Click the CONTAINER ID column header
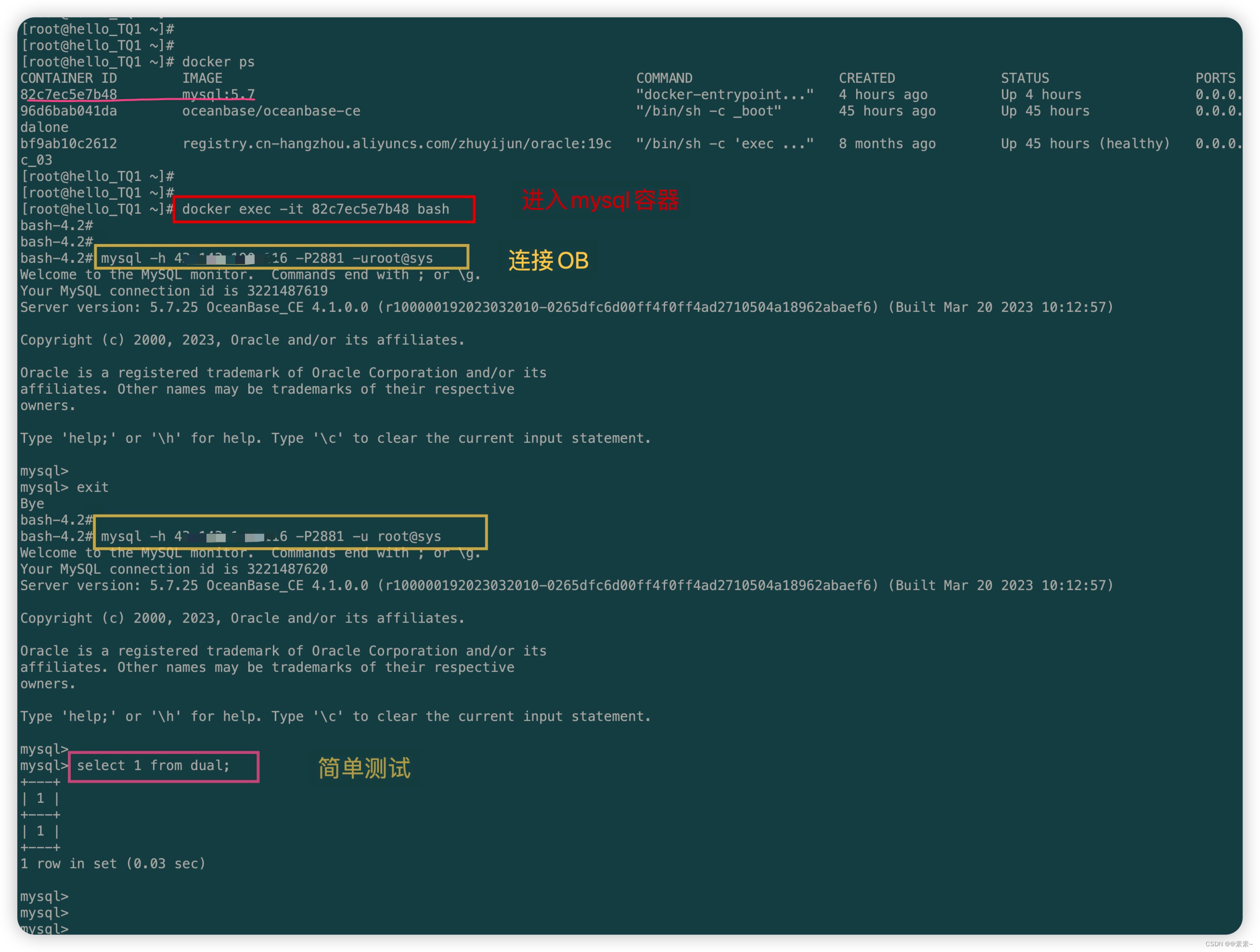Screen dimensions: 1260x952 tap(68, 78)
